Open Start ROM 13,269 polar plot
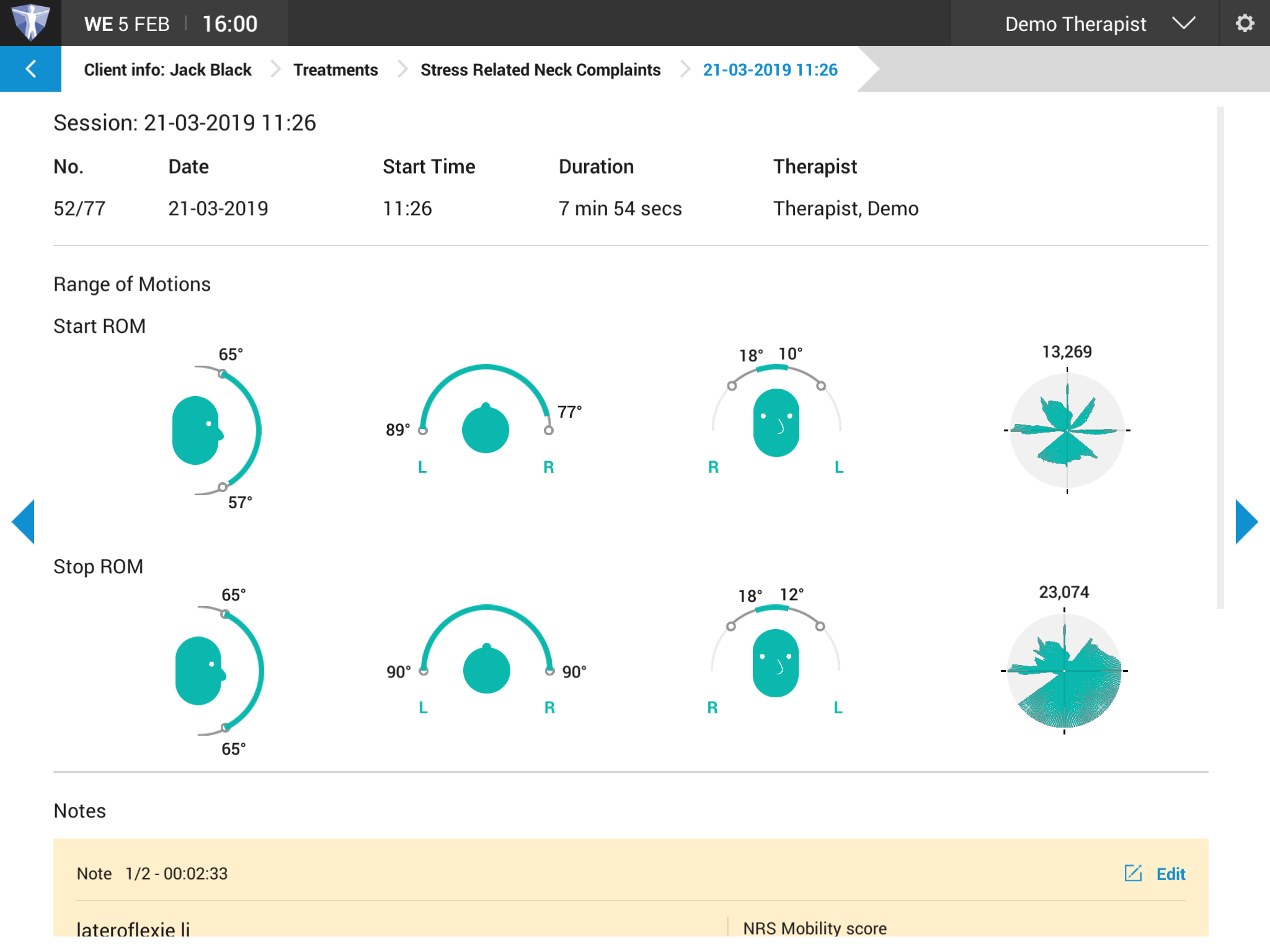 1067,430
